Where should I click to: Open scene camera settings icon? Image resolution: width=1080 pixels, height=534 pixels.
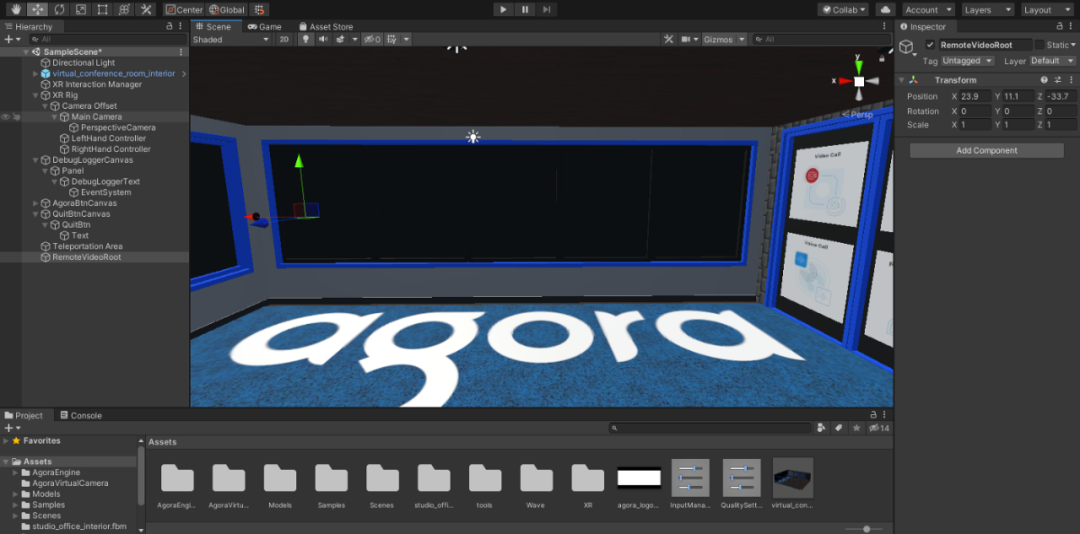point(686,39)
